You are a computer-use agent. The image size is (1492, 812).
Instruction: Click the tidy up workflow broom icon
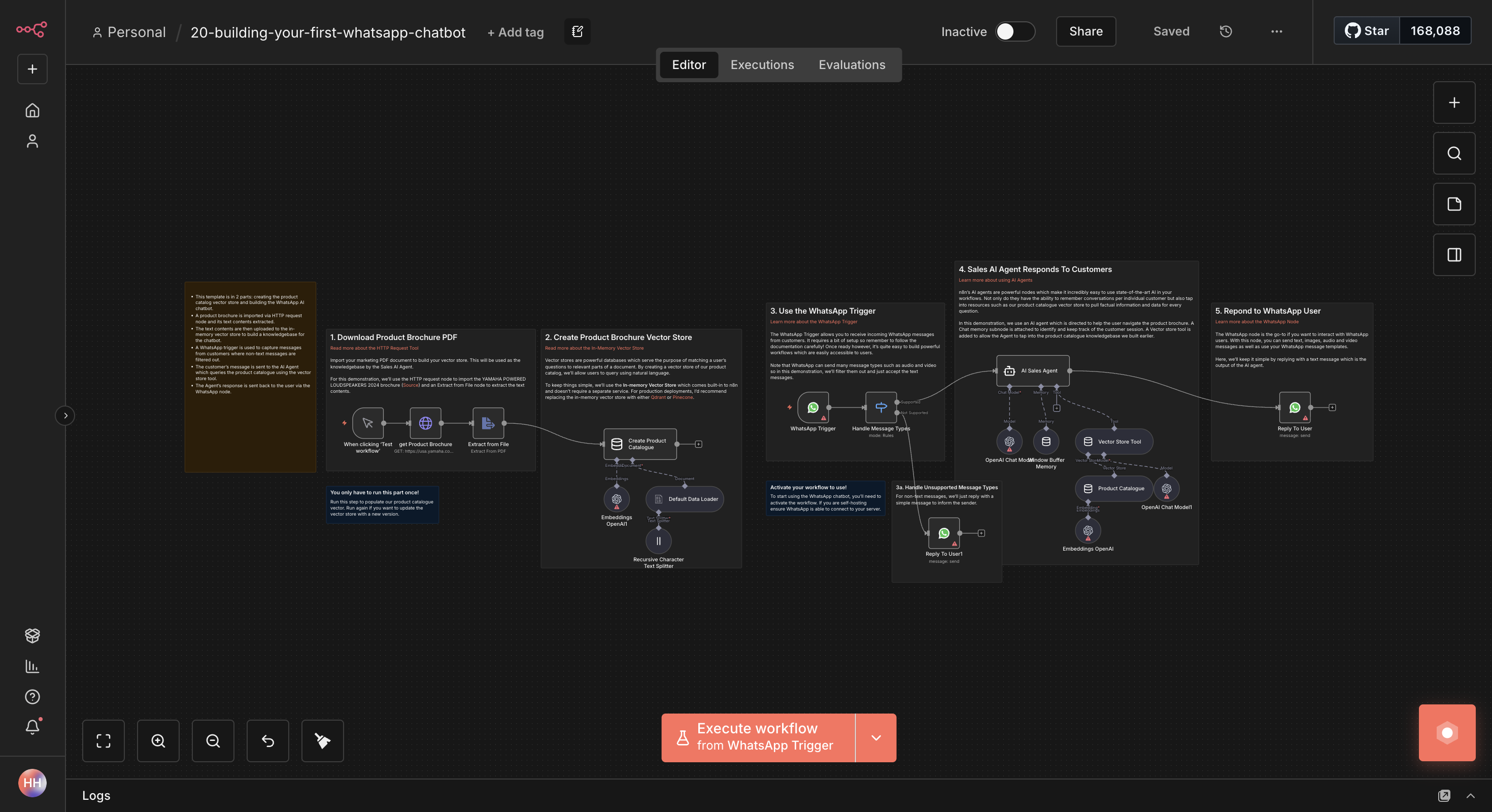322,740
